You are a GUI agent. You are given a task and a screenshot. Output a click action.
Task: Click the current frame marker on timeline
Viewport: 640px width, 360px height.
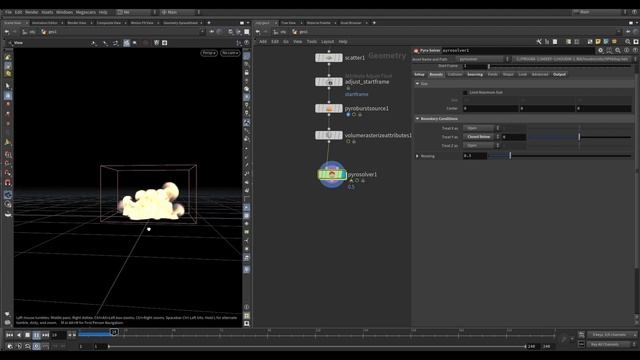coord(114,332)
